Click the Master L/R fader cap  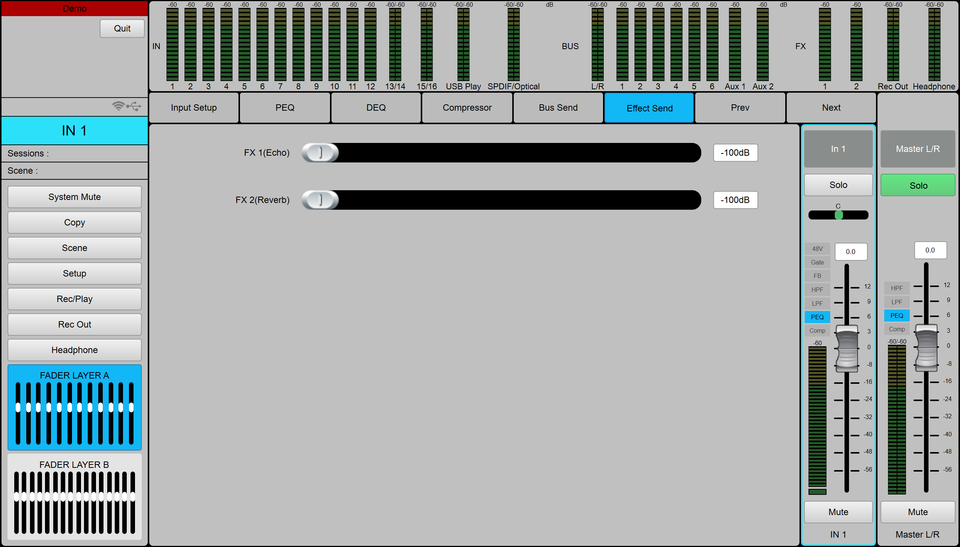(926, 348)
